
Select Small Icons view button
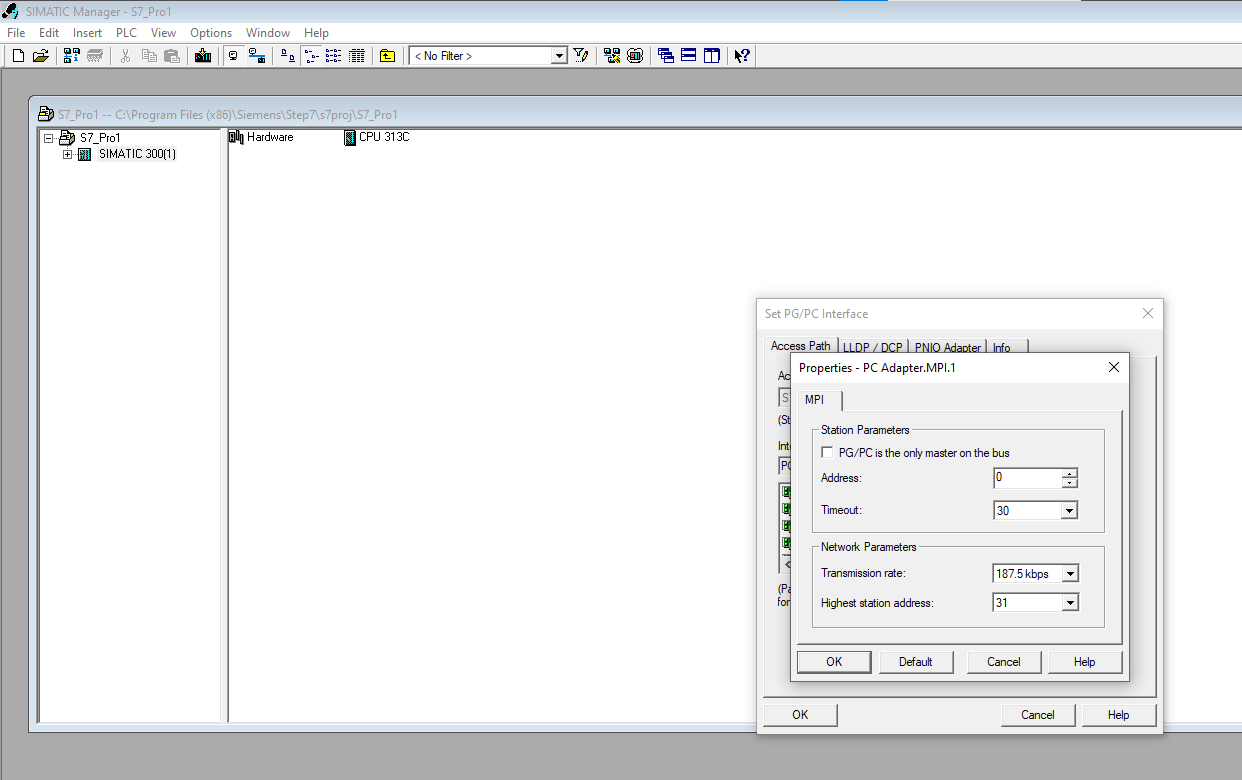(x=310, y=56)
